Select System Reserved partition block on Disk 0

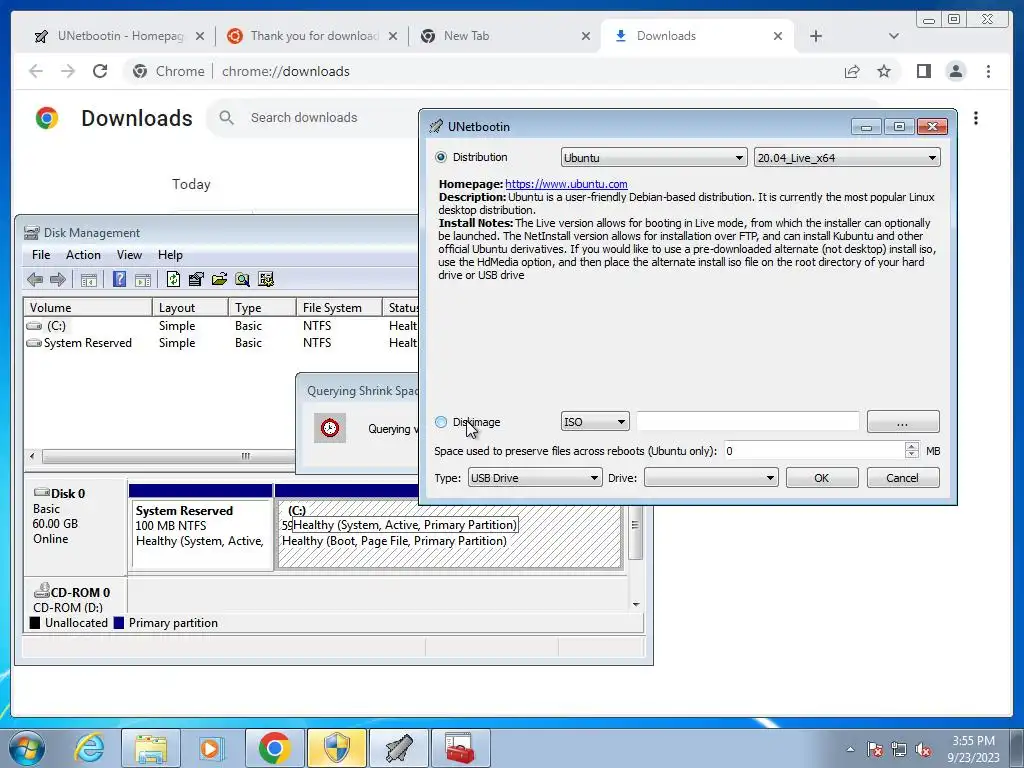coord(201,534)
